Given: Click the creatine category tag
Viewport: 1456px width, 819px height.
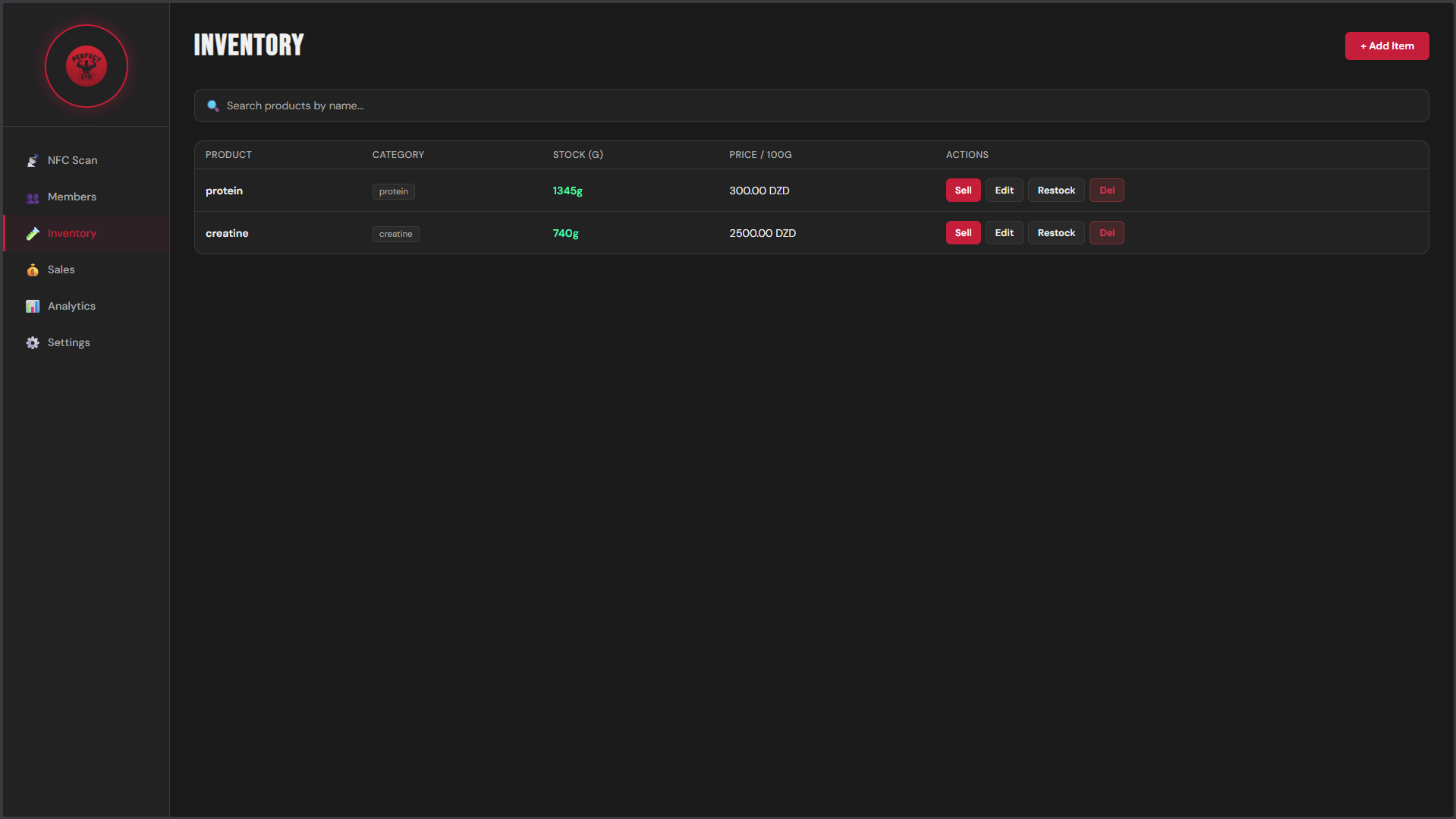Looking at the screenshot, I should [x=395, y=234].
